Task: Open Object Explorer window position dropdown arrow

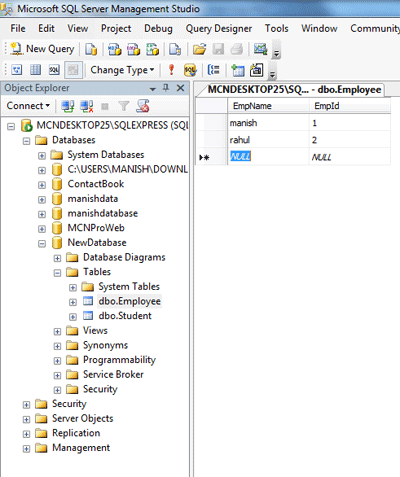Action: click(x=153, y=89)
